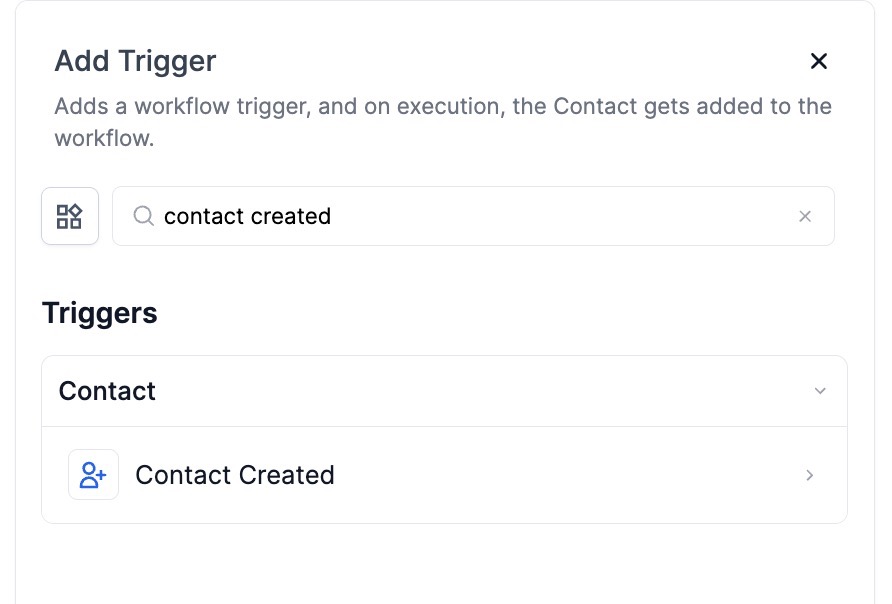Click empty space in Contact header row

[480, 391]
